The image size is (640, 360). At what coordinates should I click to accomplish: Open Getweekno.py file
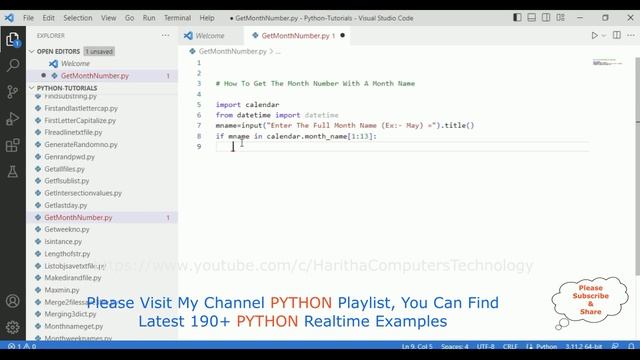(x=67, y=229)
